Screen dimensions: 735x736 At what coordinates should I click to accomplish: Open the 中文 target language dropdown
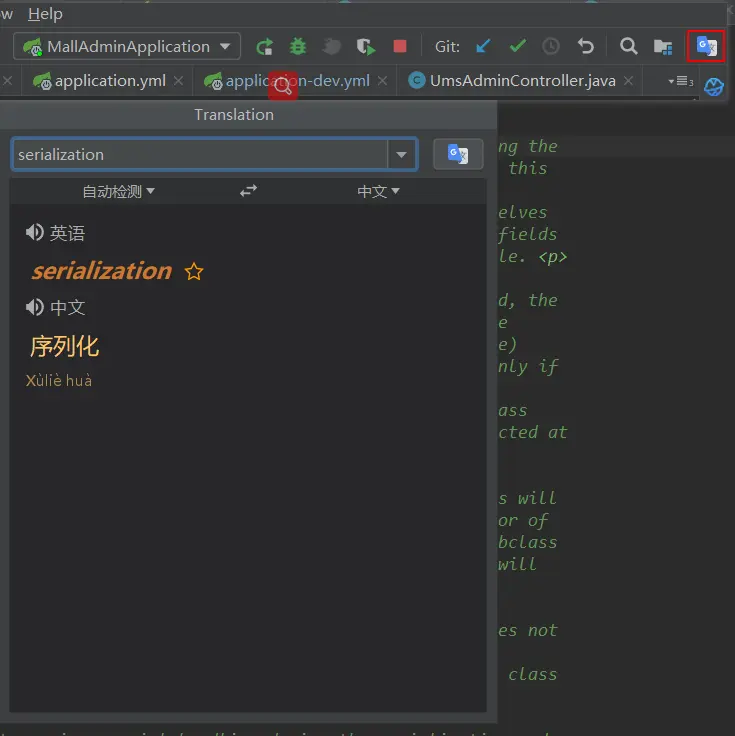click(x=378, y=191)
